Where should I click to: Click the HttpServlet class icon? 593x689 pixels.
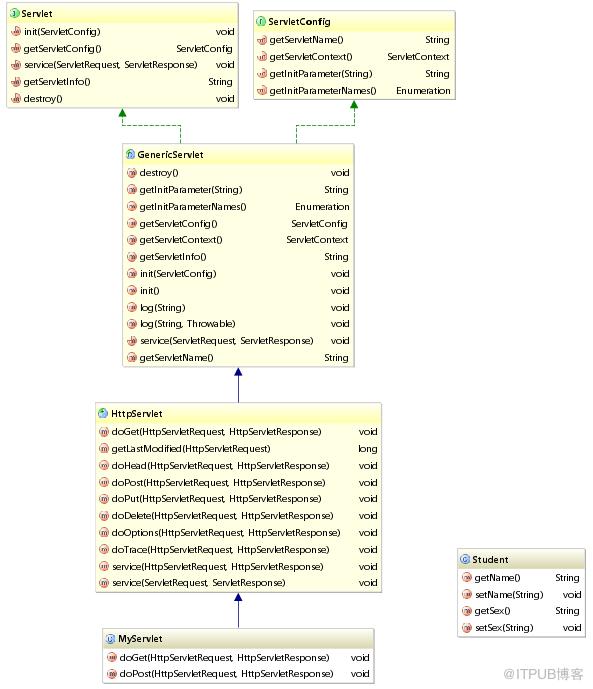(x=103, y=413)
